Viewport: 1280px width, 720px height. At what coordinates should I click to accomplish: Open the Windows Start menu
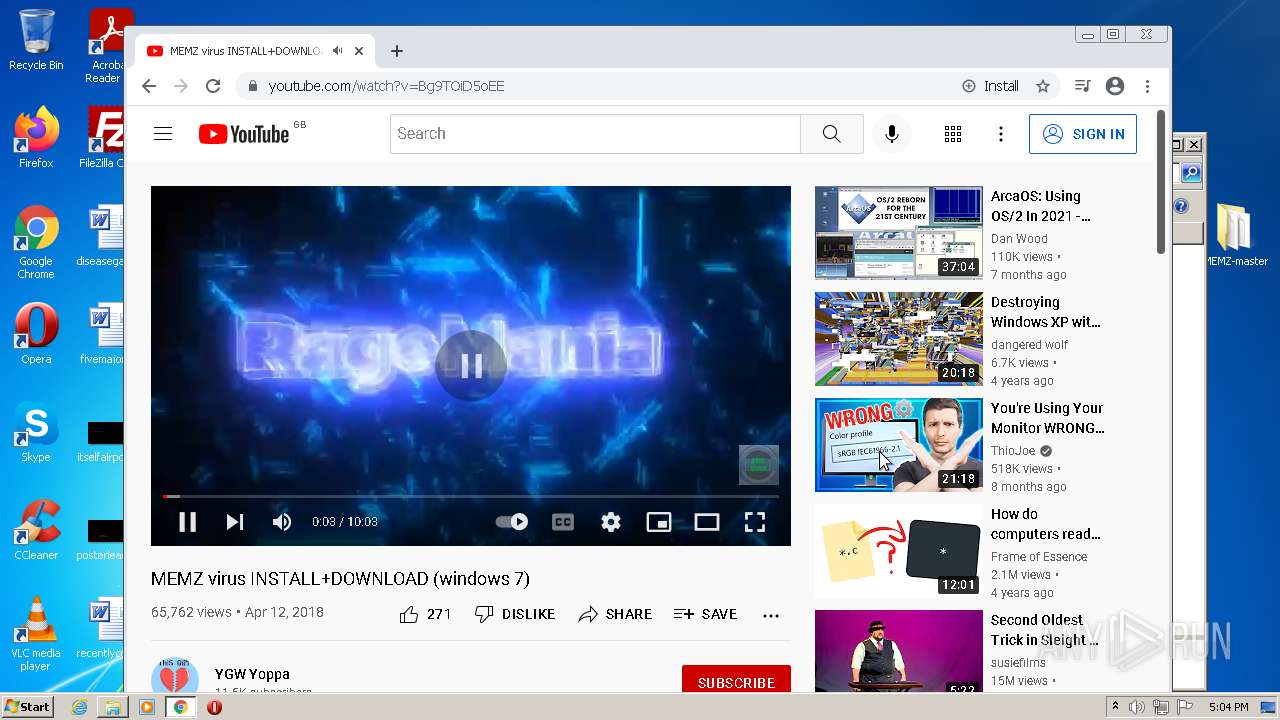(x=27, y=707)
